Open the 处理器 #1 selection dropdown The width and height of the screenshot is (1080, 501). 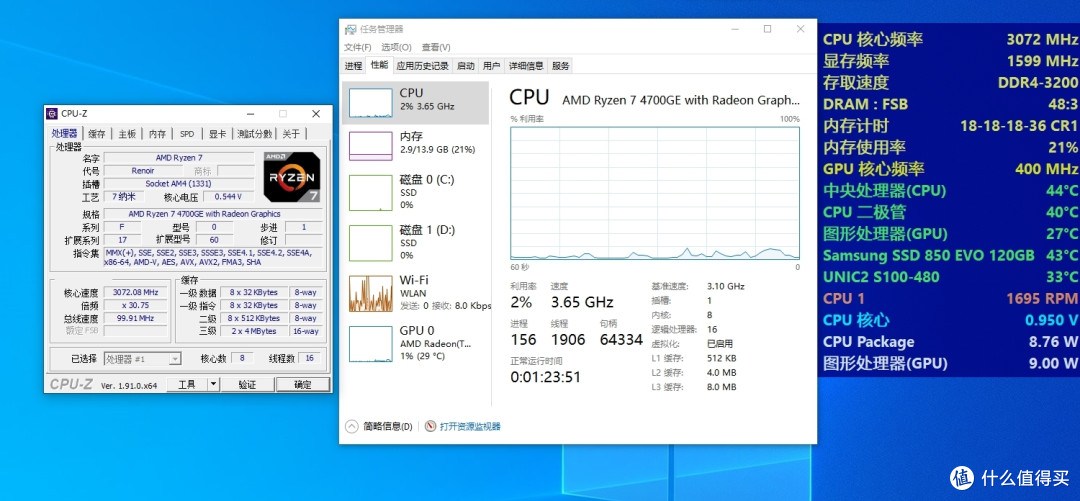pos(143,358)
